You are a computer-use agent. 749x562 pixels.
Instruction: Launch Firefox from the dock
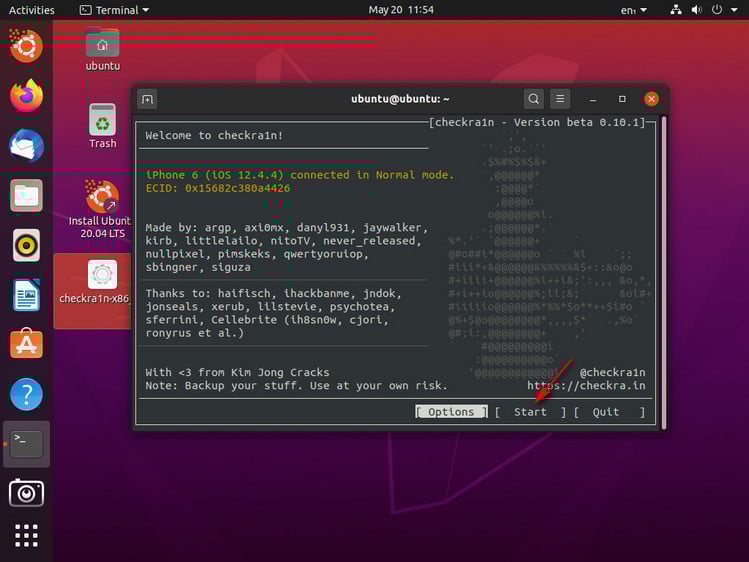pyautogui.click(x=26, y=96)
